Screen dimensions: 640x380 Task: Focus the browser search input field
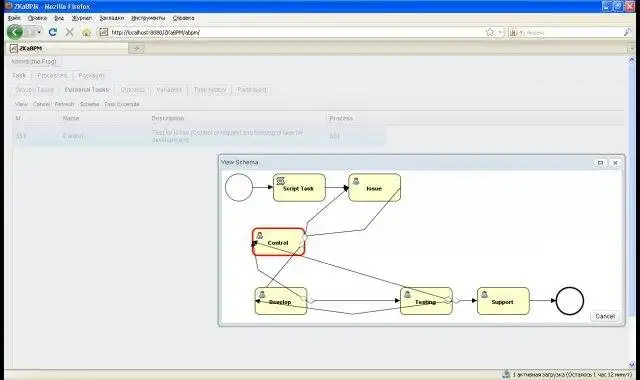point(570,32)
